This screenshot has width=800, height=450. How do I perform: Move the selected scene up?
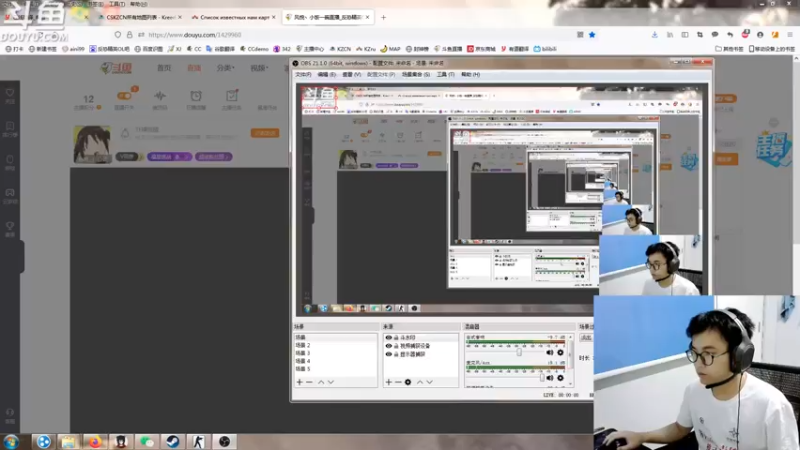pyautogui.click(x=321, y=382)
